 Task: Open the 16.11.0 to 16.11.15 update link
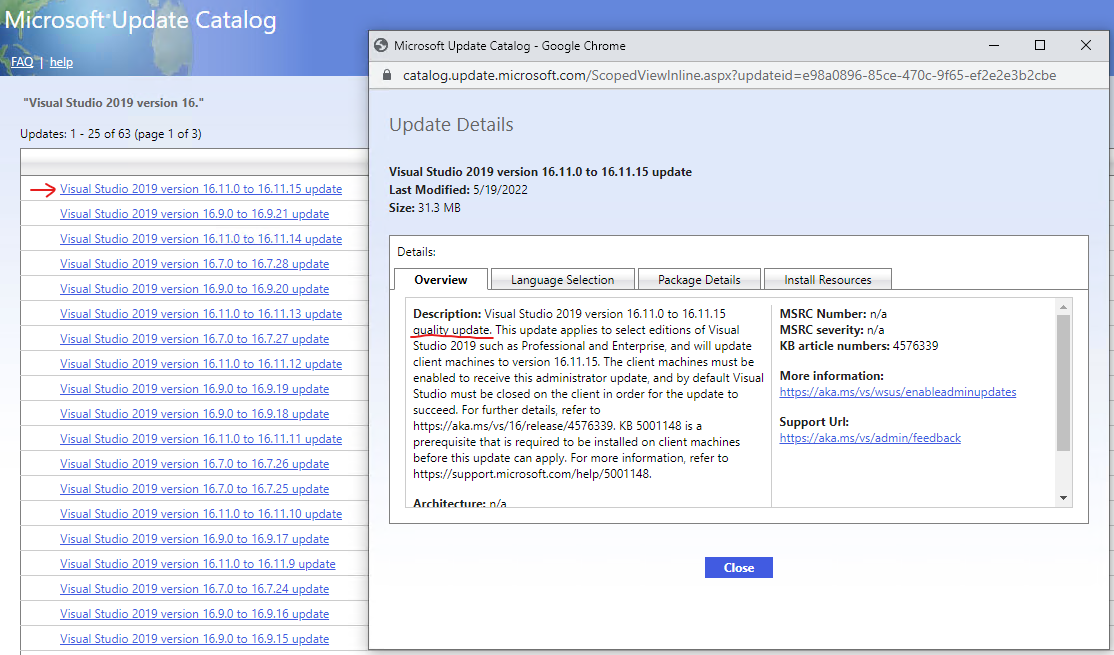201,189
